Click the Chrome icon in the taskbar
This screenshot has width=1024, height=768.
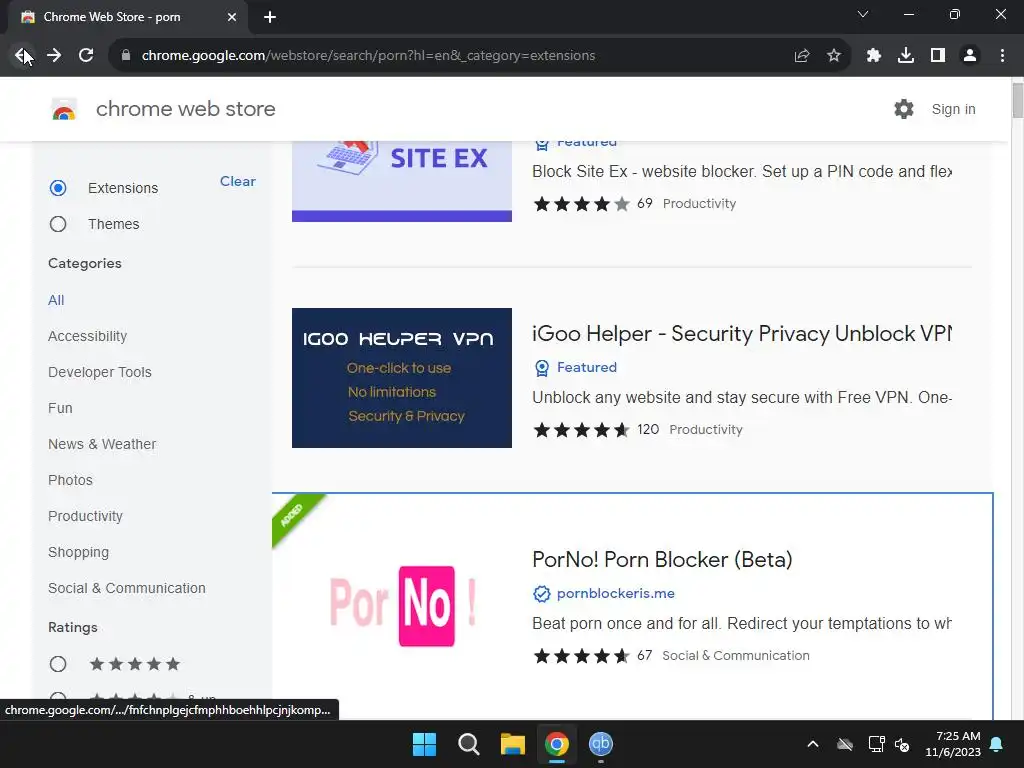(556, 744)
